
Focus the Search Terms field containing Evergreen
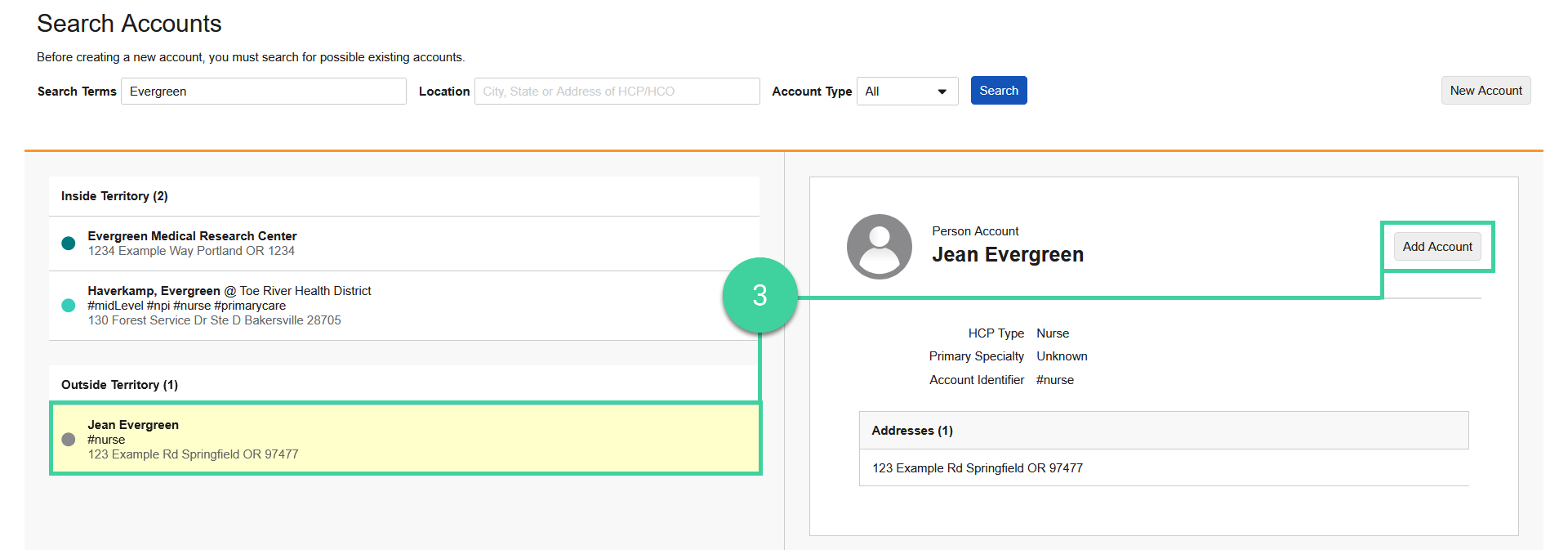pos(264,92)
